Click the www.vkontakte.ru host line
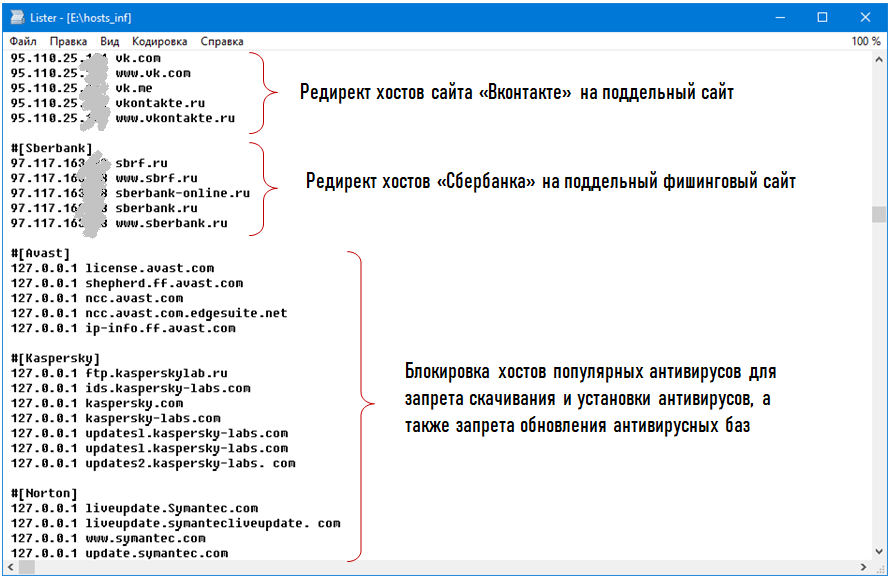 coord(123,118)
